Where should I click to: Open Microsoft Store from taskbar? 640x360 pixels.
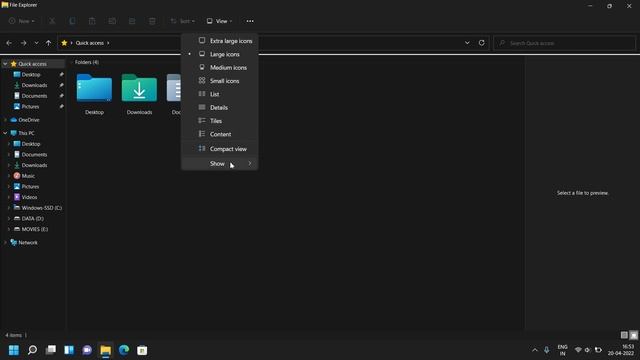tap(142, 350)
